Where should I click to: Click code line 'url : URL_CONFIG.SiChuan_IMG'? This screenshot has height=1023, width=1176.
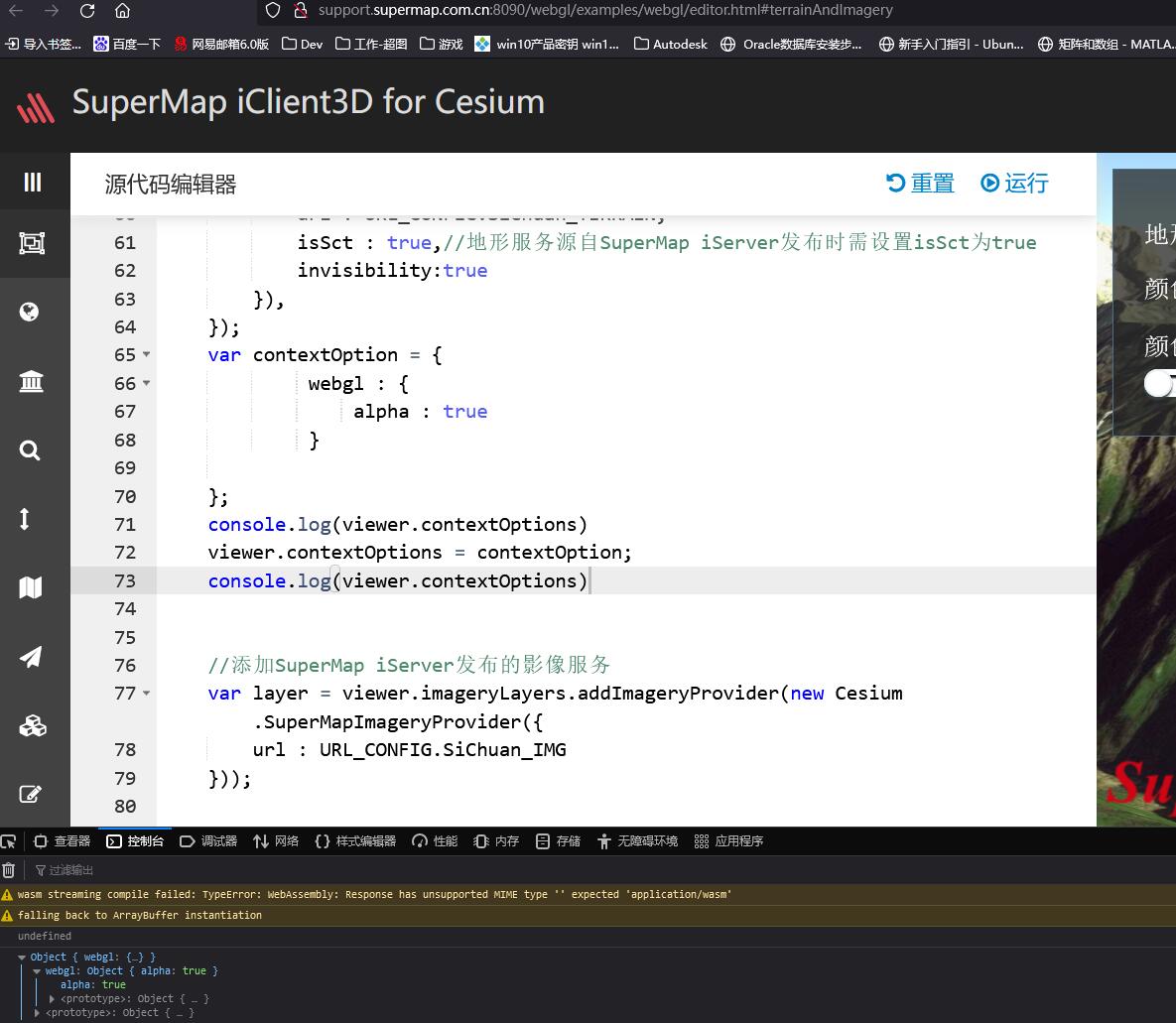pyautogui.click(x=410, y=750)
